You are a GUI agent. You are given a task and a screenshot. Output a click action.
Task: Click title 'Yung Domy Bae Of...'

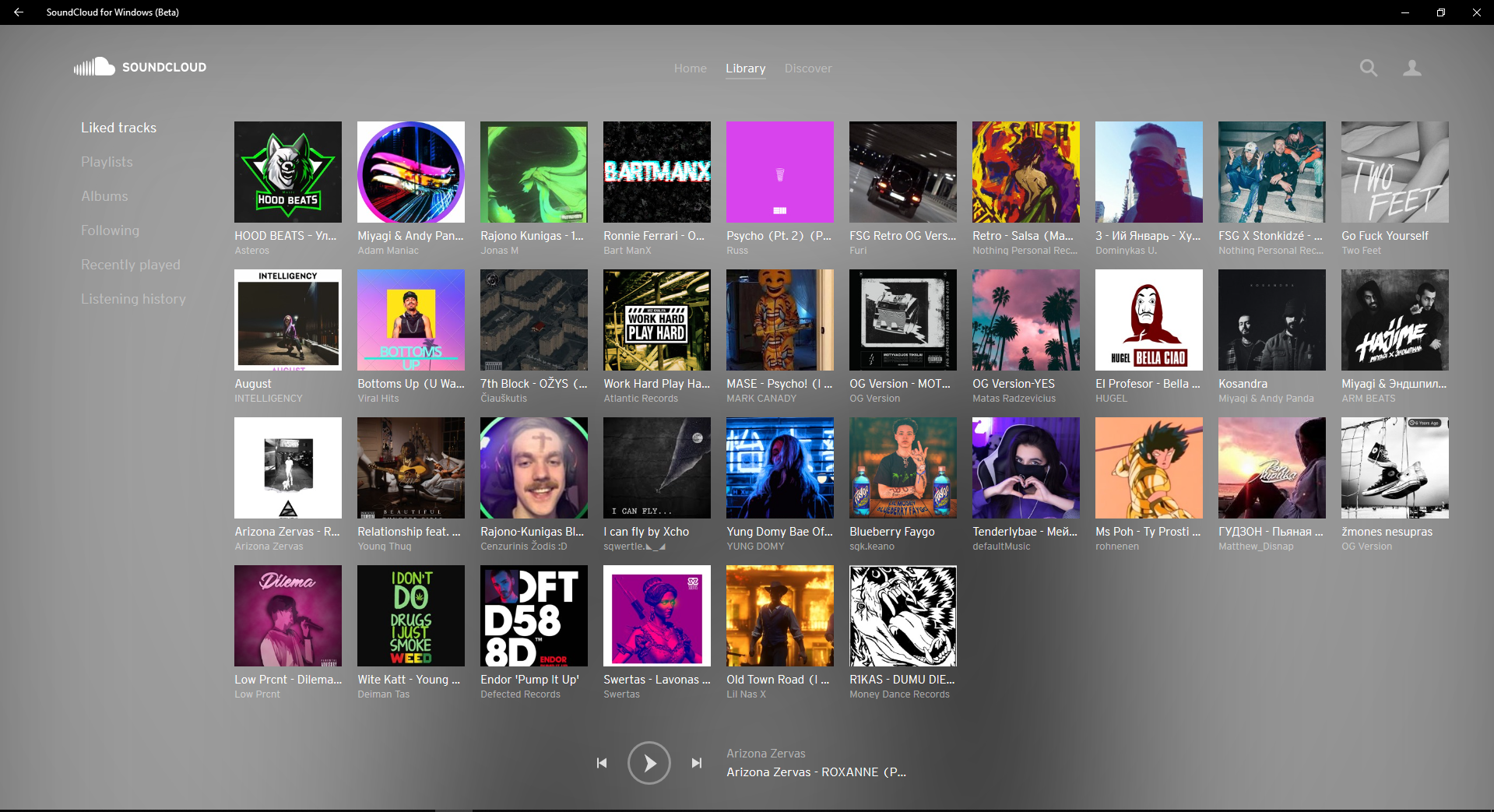coord(780,532)
